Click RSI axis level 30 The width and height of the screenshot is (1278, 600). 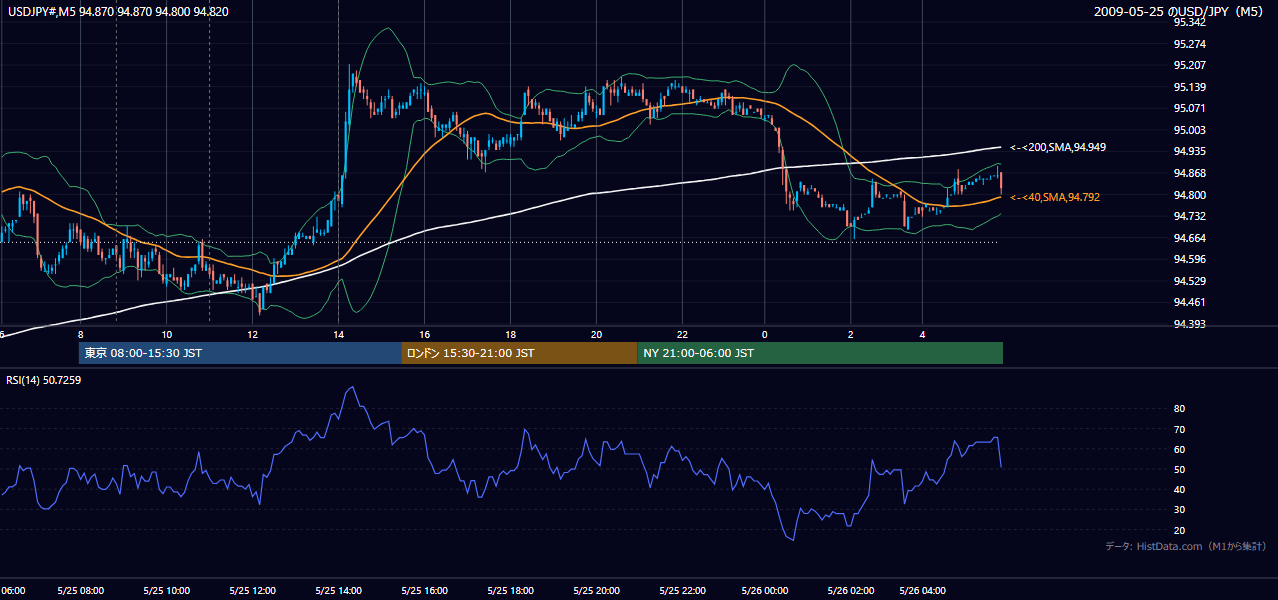(x=1179, y=510)
